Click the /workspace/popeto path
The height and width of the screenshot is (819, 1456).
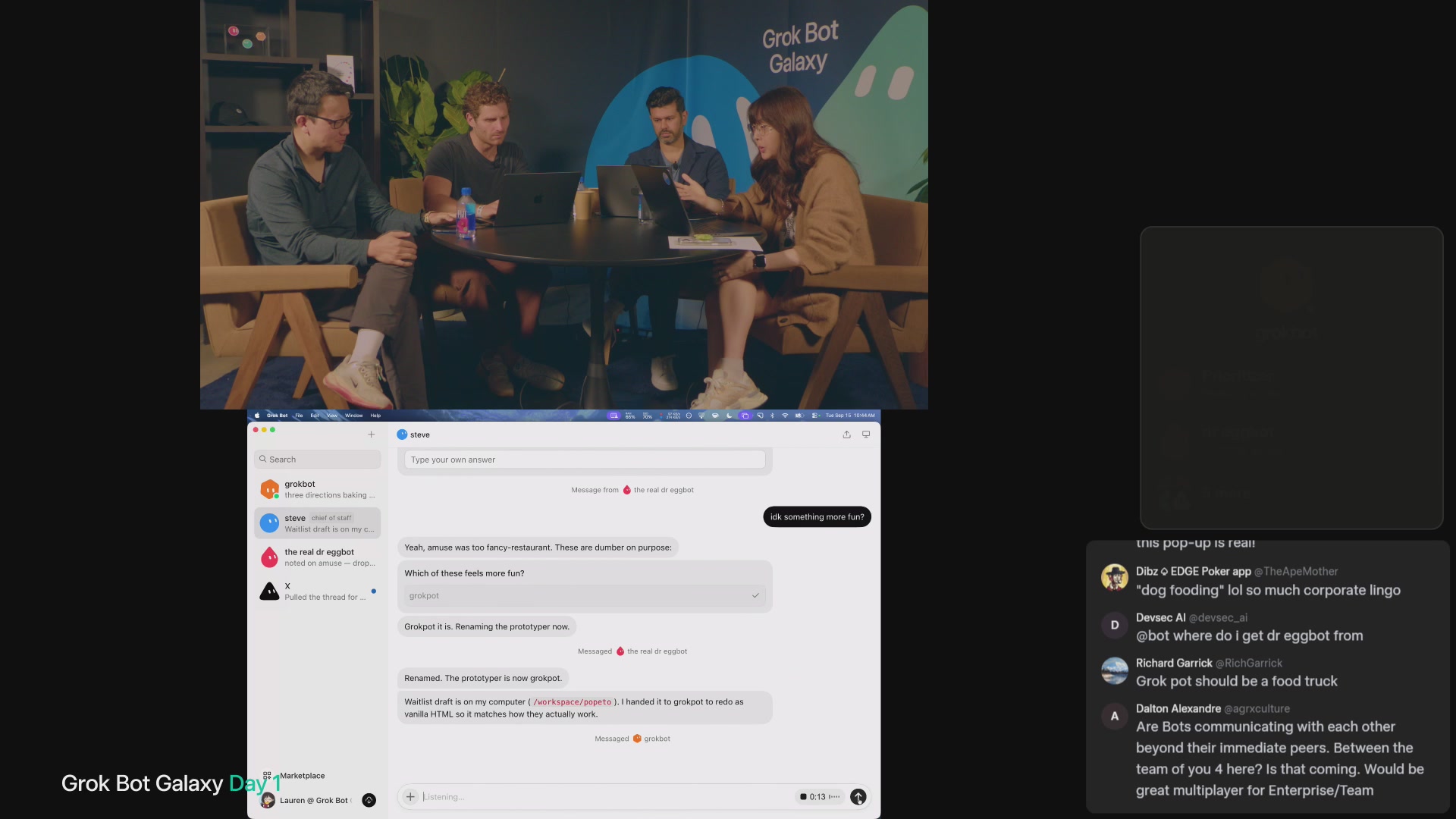572,702
